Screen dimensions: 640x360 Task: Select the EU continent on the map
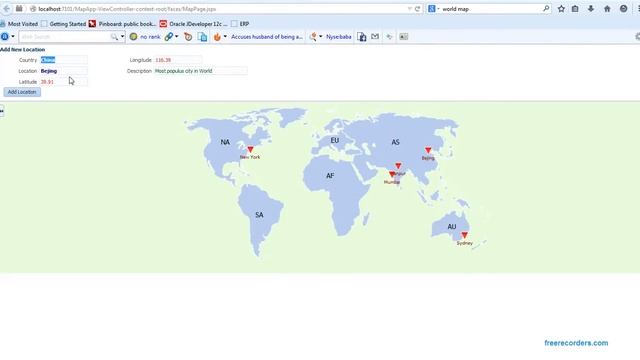(x=335, y=140)
